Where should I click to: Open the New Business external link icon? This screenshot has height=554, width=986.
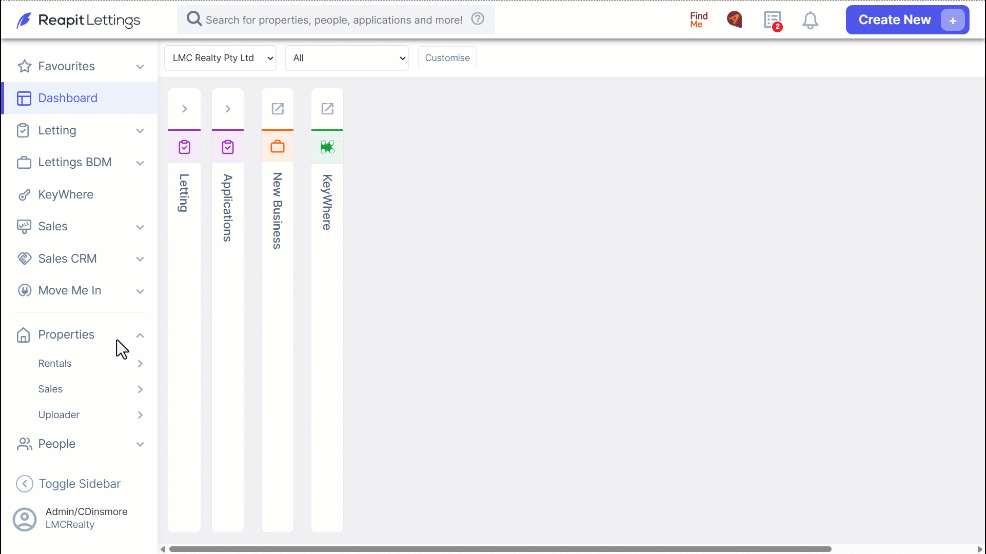tap(277, 109)
